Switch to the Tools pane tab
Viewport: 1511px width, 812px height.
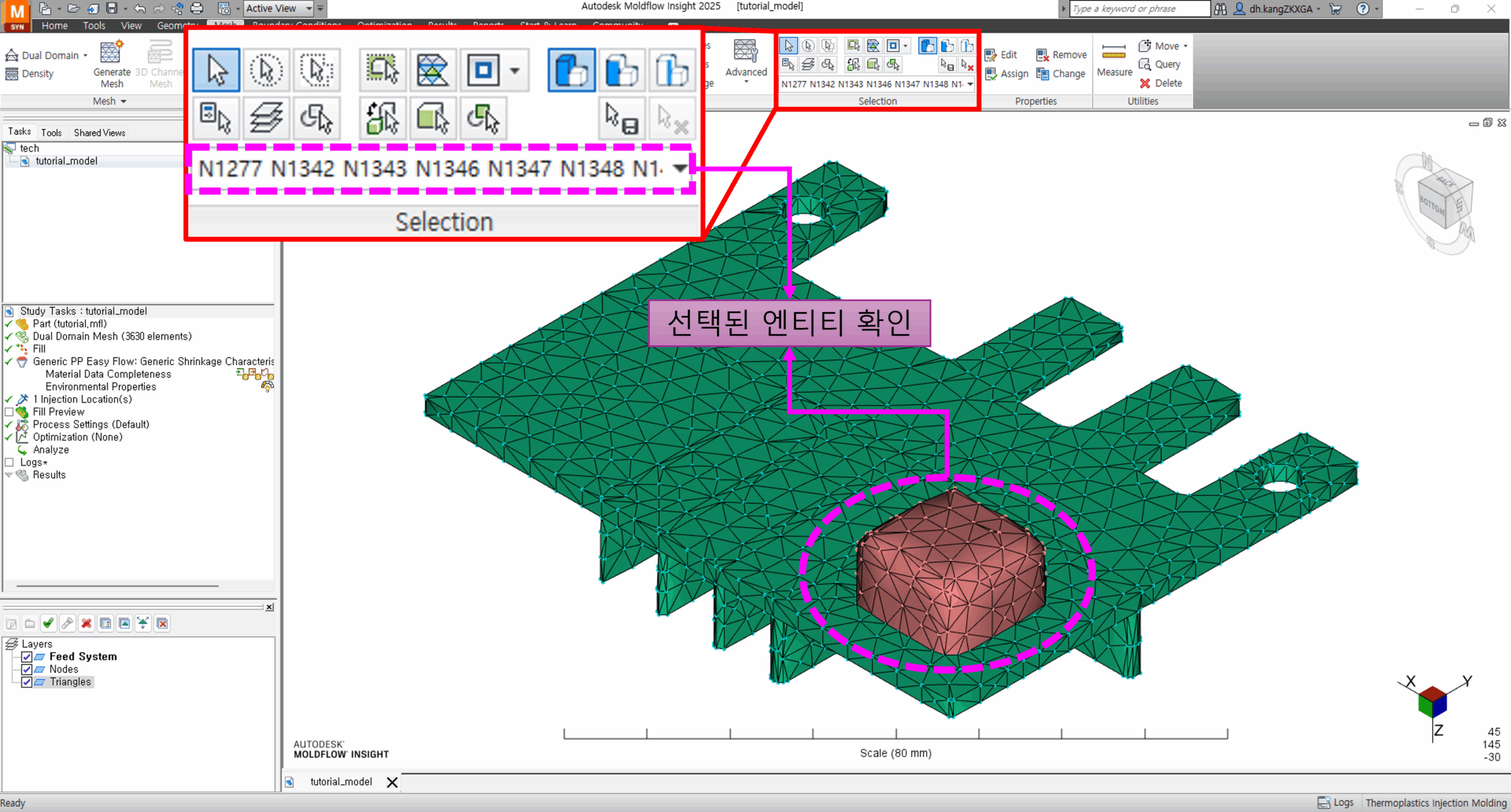(51, 132)
